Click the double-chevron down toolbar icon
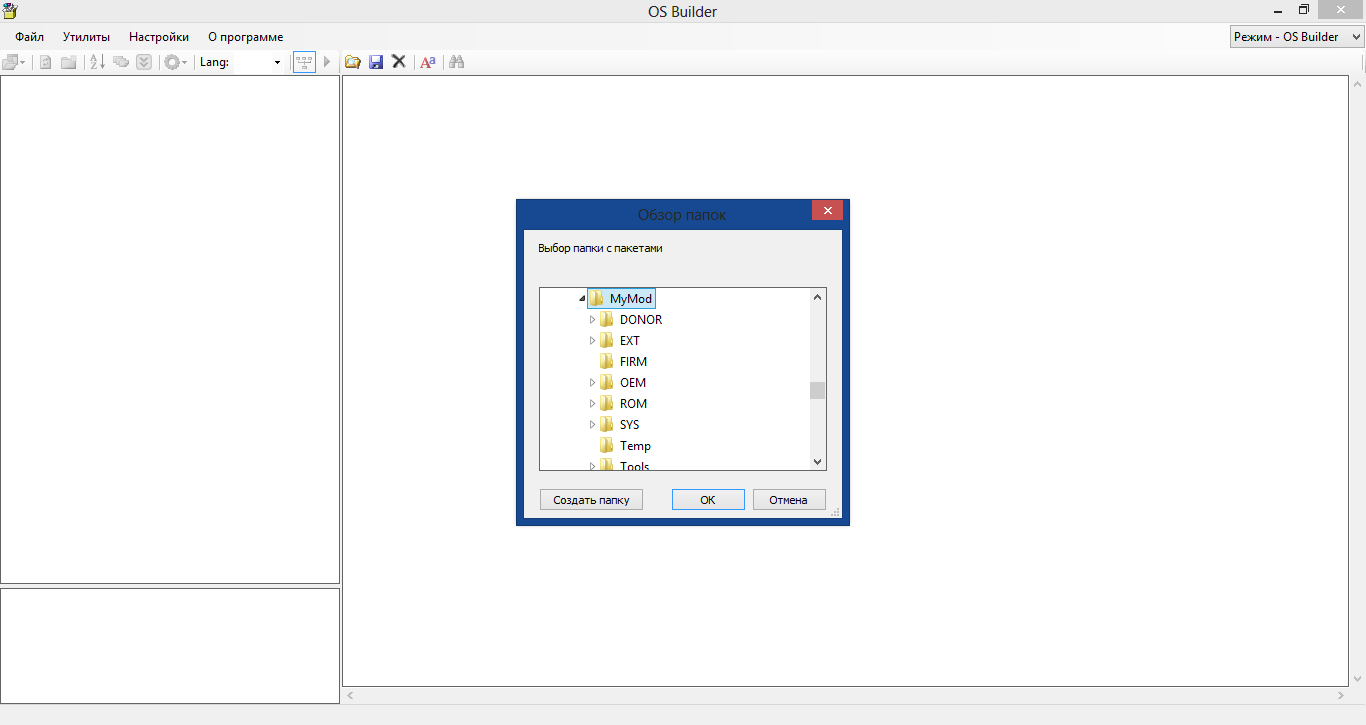Image resolution: width=1366 pixels, height=725 pixels. pos(144,62)
